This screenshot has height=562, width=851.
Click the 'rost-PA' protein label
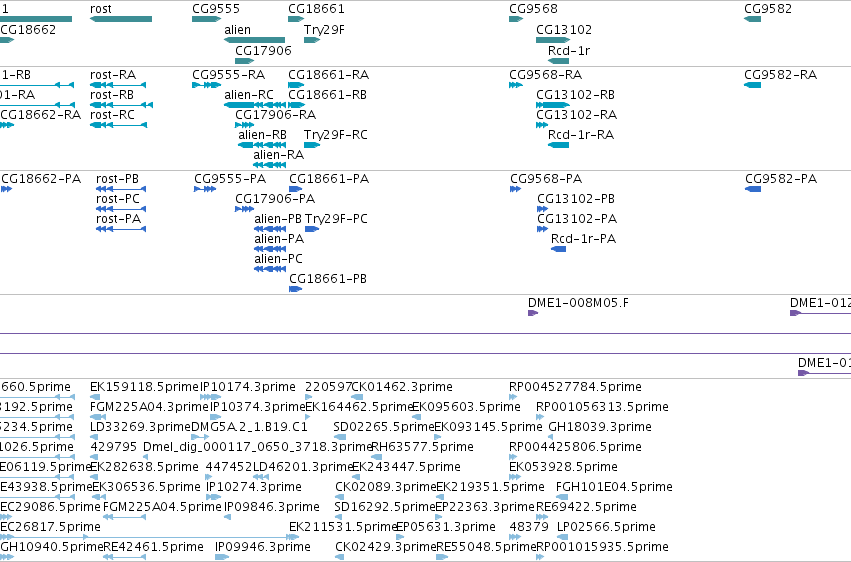tap(118, 219)
